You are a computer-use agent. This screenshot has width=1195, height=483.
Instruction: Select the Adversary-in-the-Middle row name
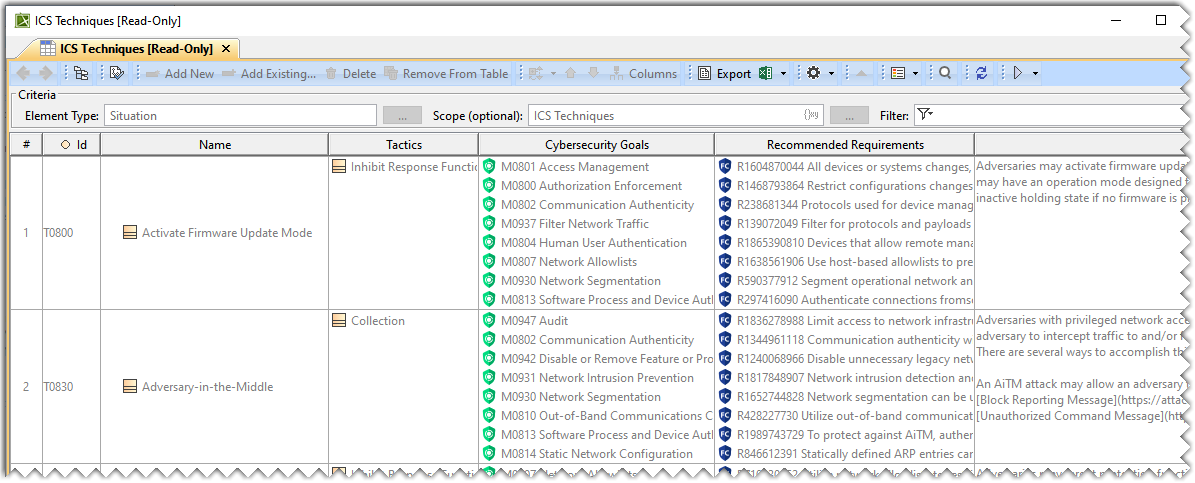tap(207, 387)
